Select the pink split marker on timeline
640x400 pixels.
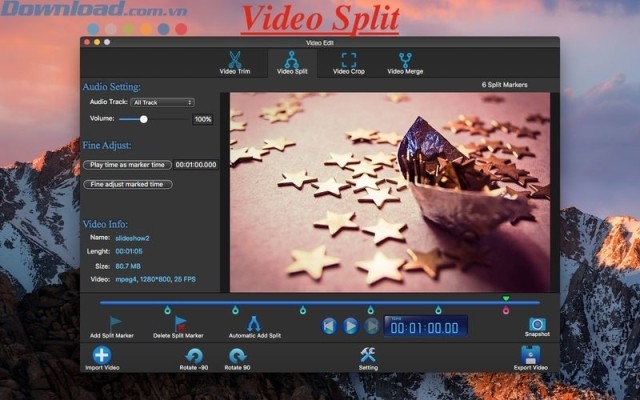click(506, 311)
